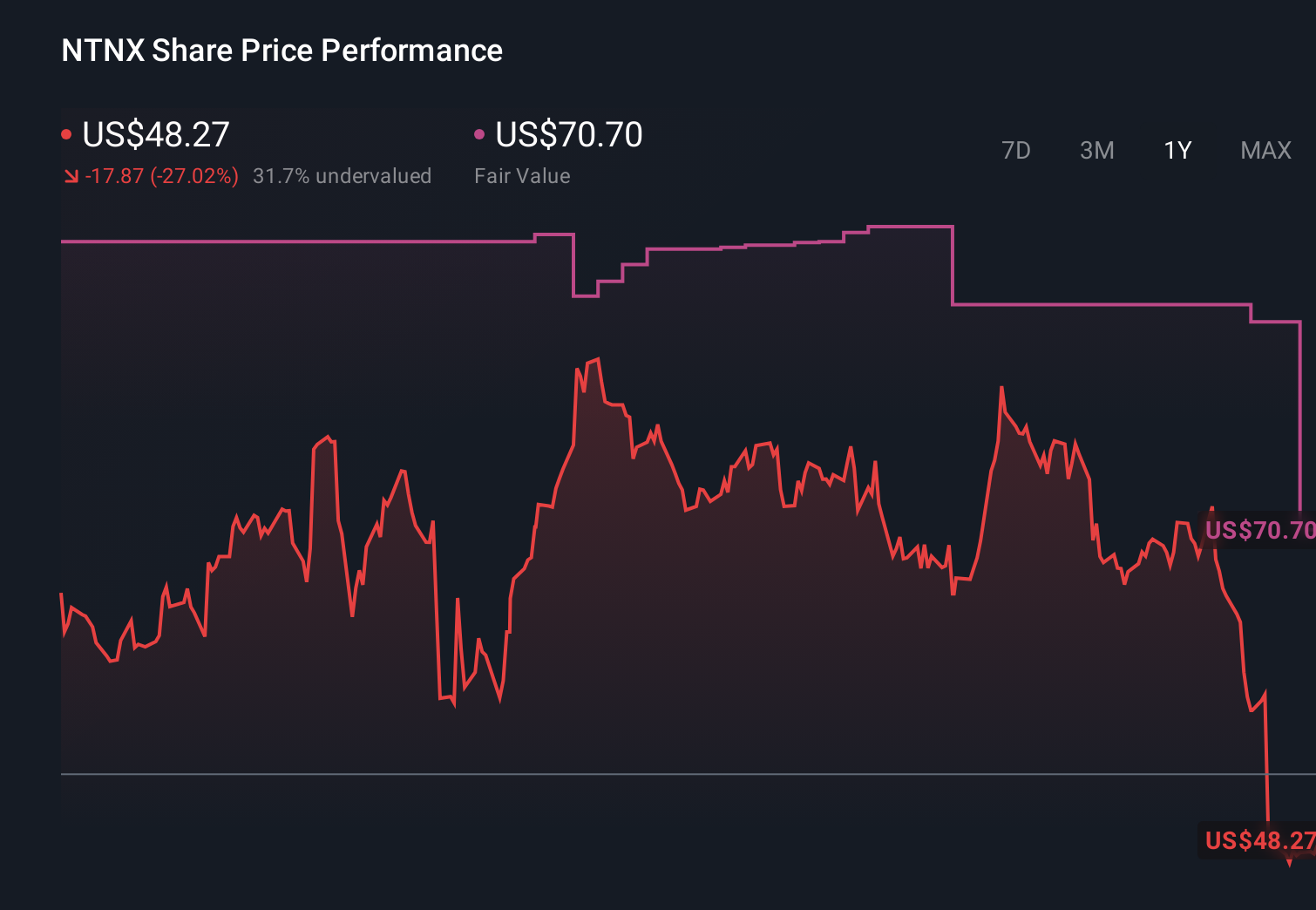Screen dimensions: 1316x910
Task: Select the 1Y time range
Action: click(1177, 150)
